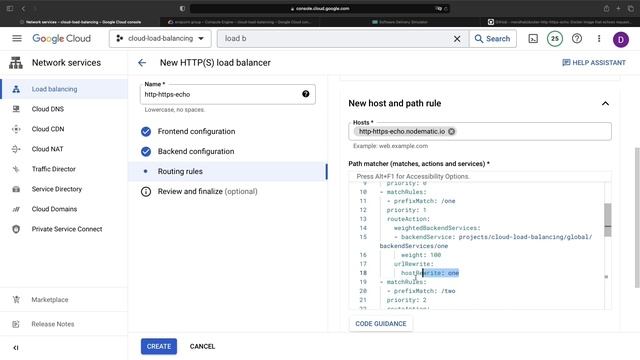Activate Cloud Shell terminal icon
The height and width of the screenshot is (360, 640).
point(533,39)
